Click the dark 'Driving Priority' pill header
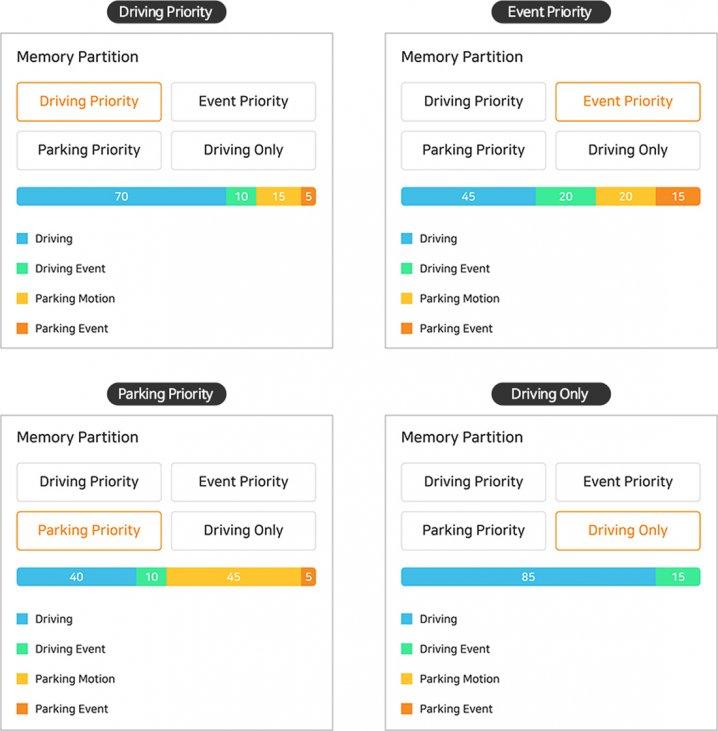The height and width of the screenshot is (731, 718). [166, 12]
